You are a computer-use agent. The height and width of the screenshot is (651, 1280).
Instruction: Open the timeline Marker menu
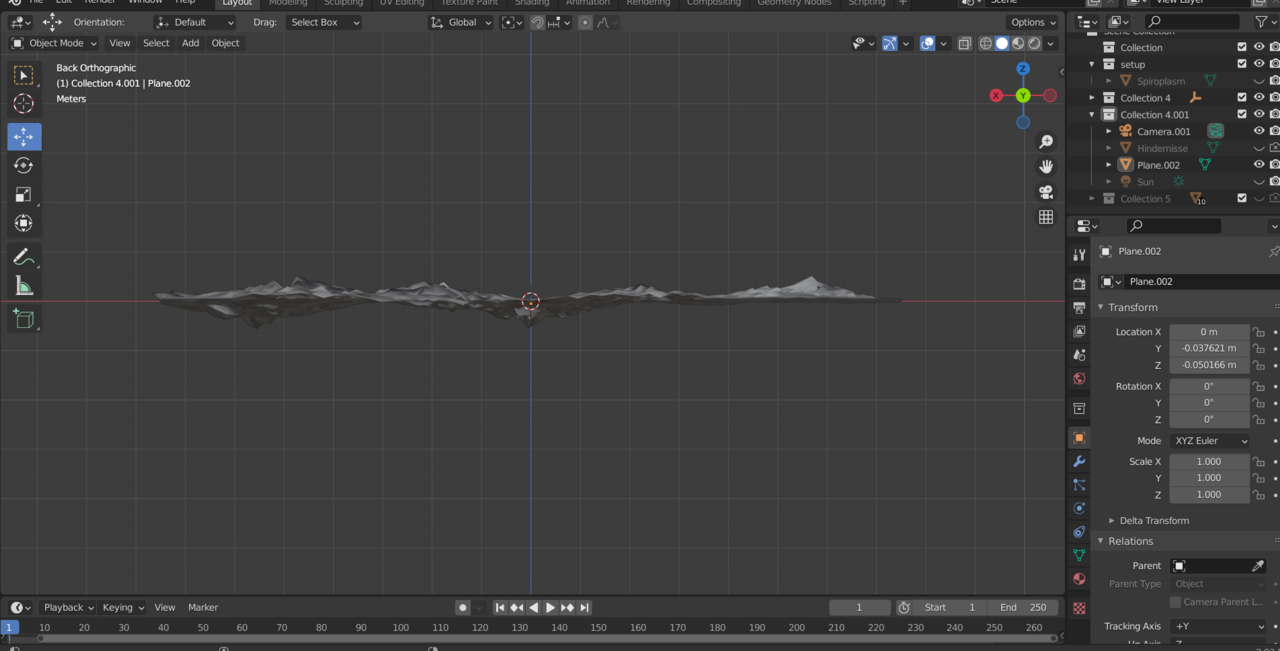(x=203, y=607)
